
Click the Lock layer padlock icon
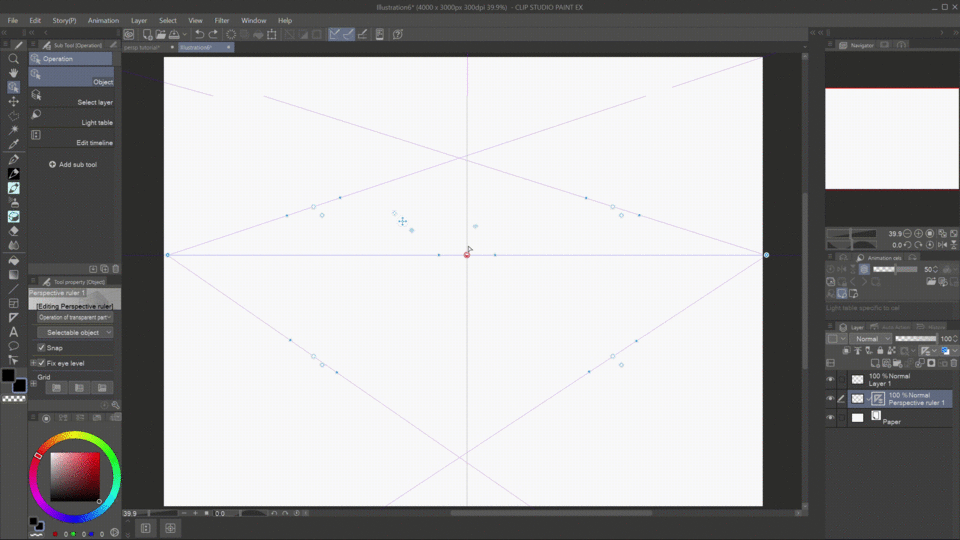tap(880, 351)
